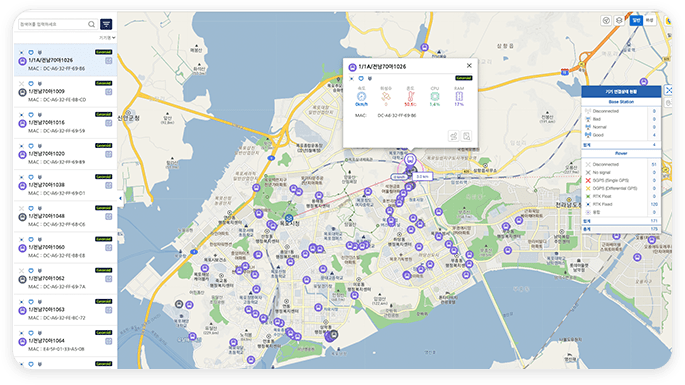Open the sort dropdown above device list

point(107,38)
